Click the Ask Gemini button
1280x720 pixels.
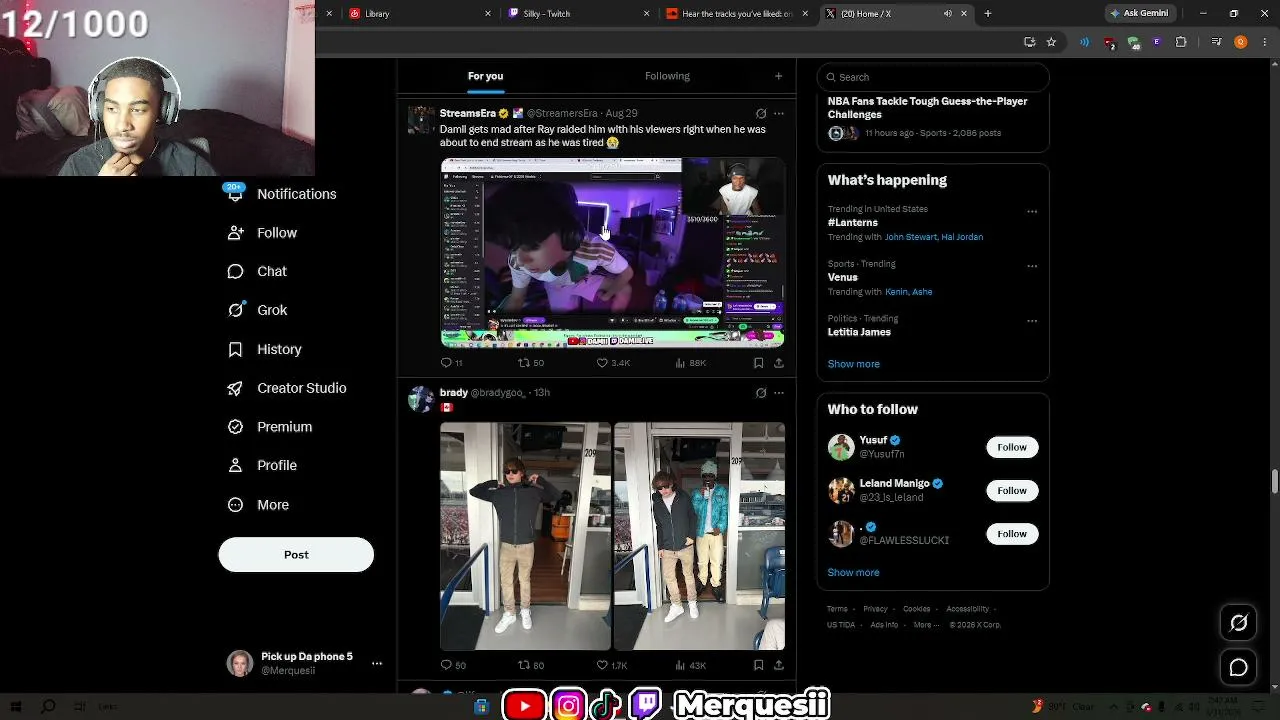1142,13
